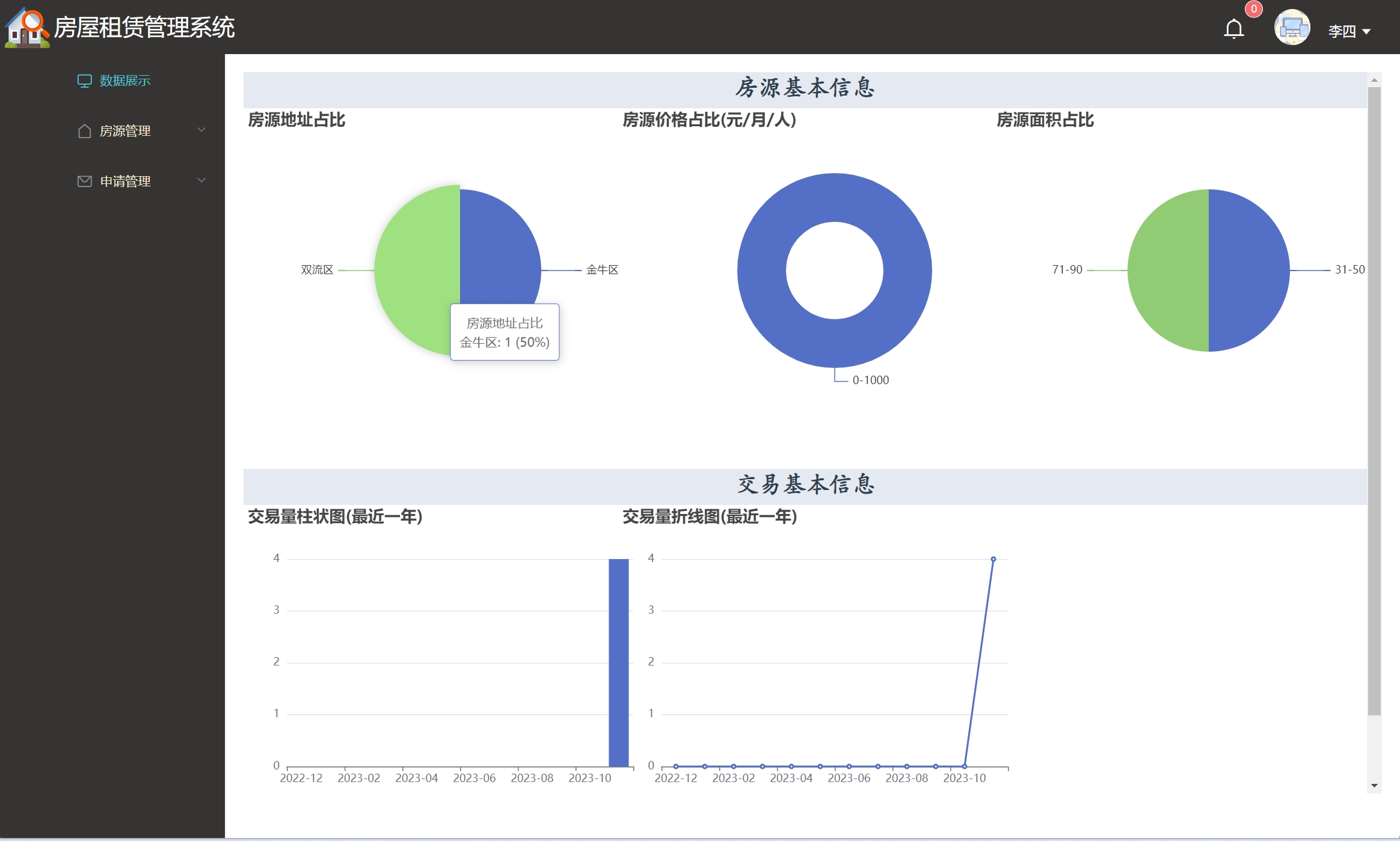Click the user avatar image
This screenshot has width=1400, height=841.
pos(1292,28)
